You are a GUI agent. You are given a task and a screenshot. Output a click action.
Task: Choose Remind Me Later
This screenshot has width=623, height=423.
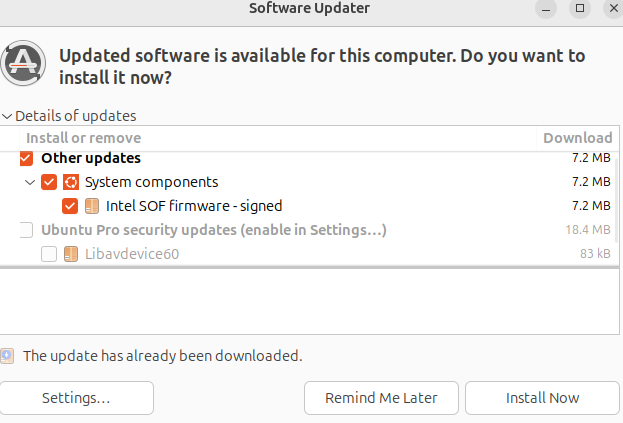(381, 398)
